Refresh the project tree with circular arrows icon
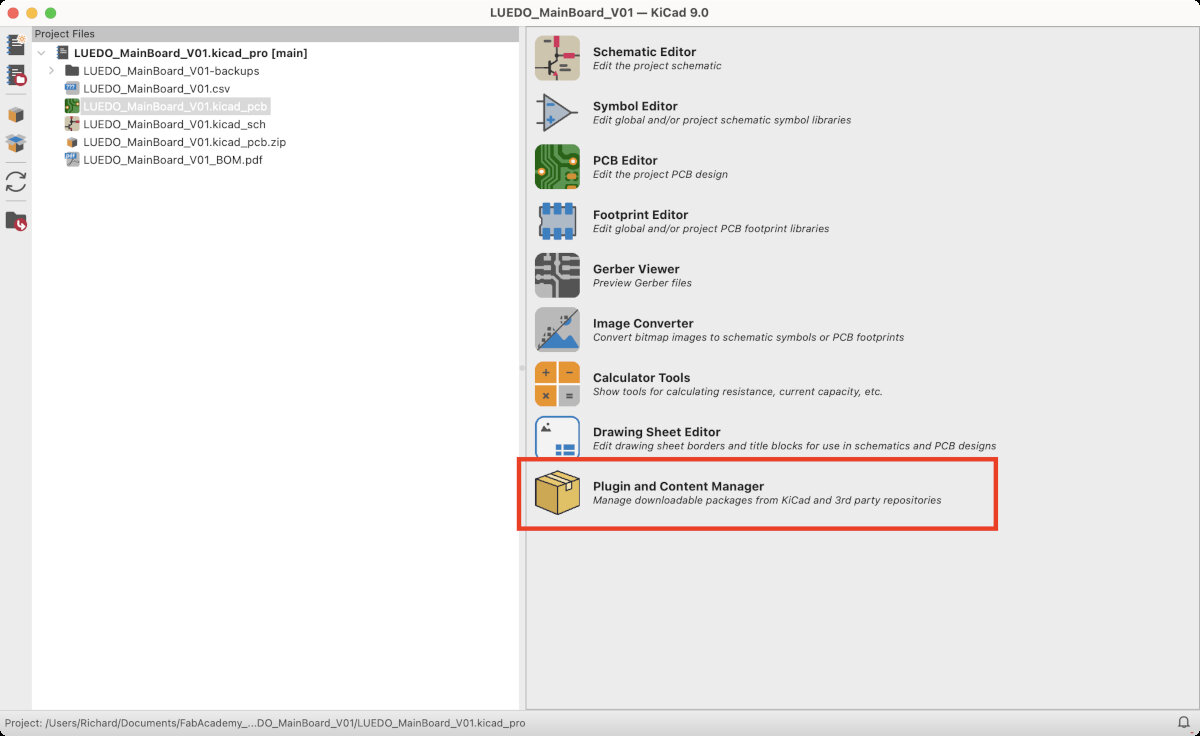Viewport: 1200px width, 736px height. tap(16, 182)
